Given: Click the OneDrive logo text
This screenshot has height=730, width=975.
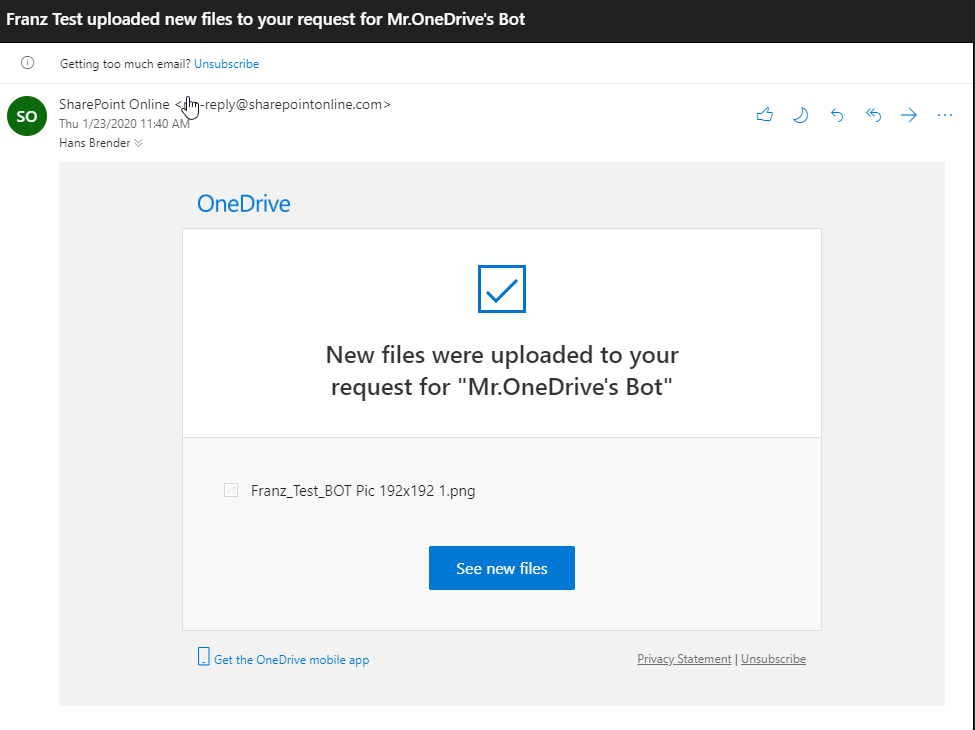Looking at the screenshot, I should 244,204.
